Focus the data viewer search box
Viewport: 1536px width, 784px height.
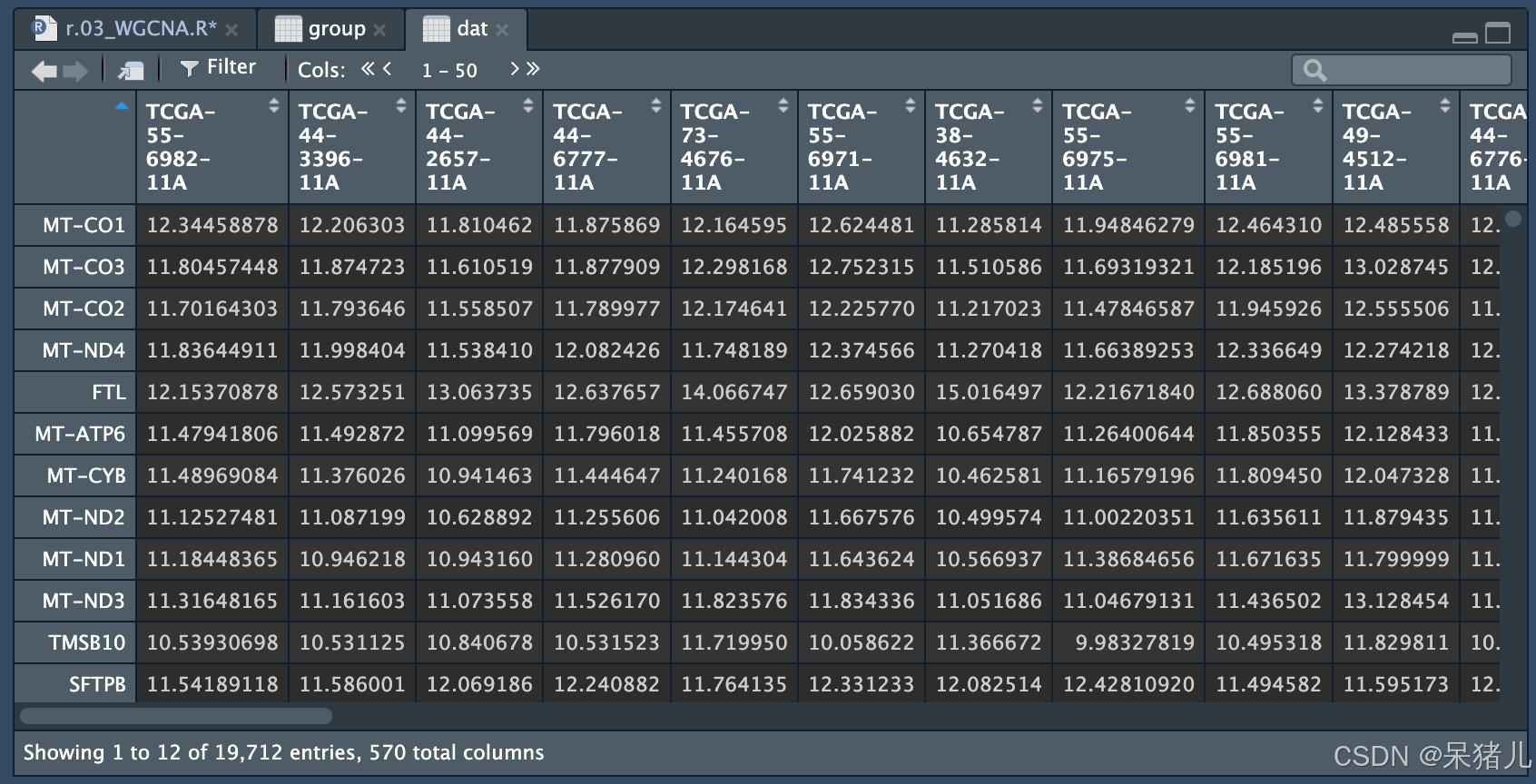tap(1402, 70)
